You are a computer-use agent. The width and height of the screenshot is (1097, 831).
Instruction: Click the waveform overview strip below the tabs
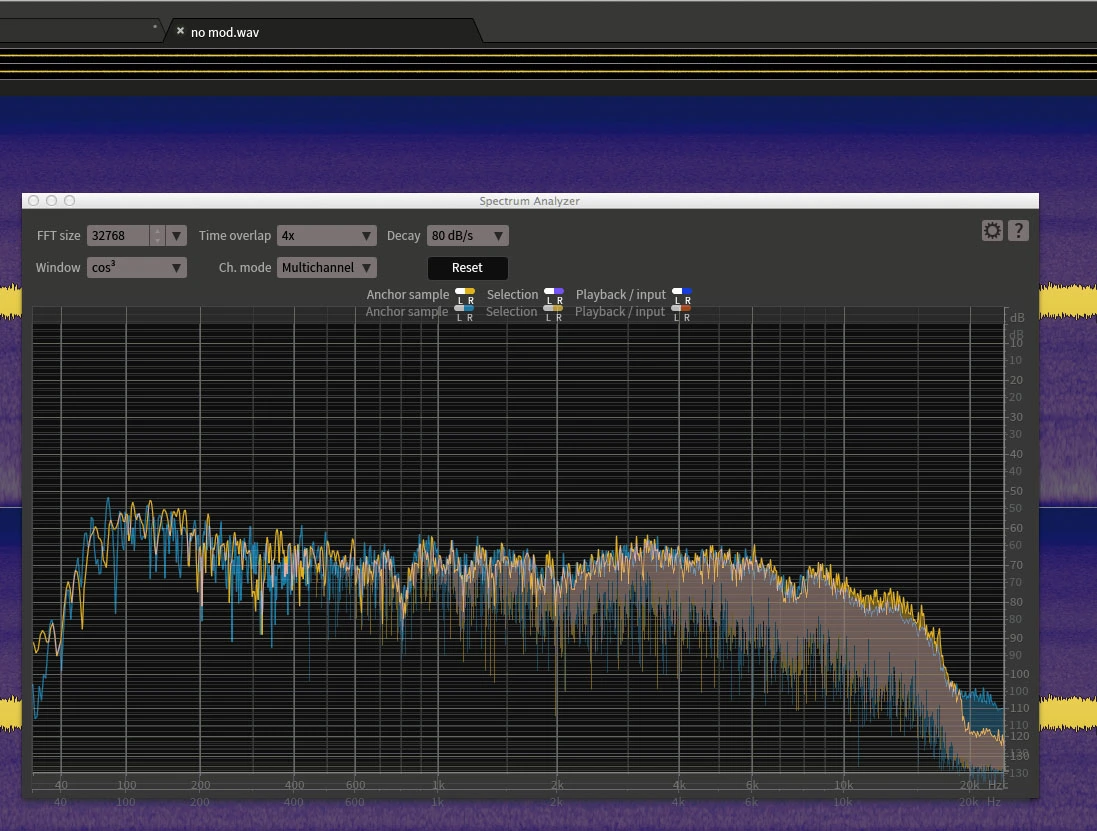click(548, 64)
